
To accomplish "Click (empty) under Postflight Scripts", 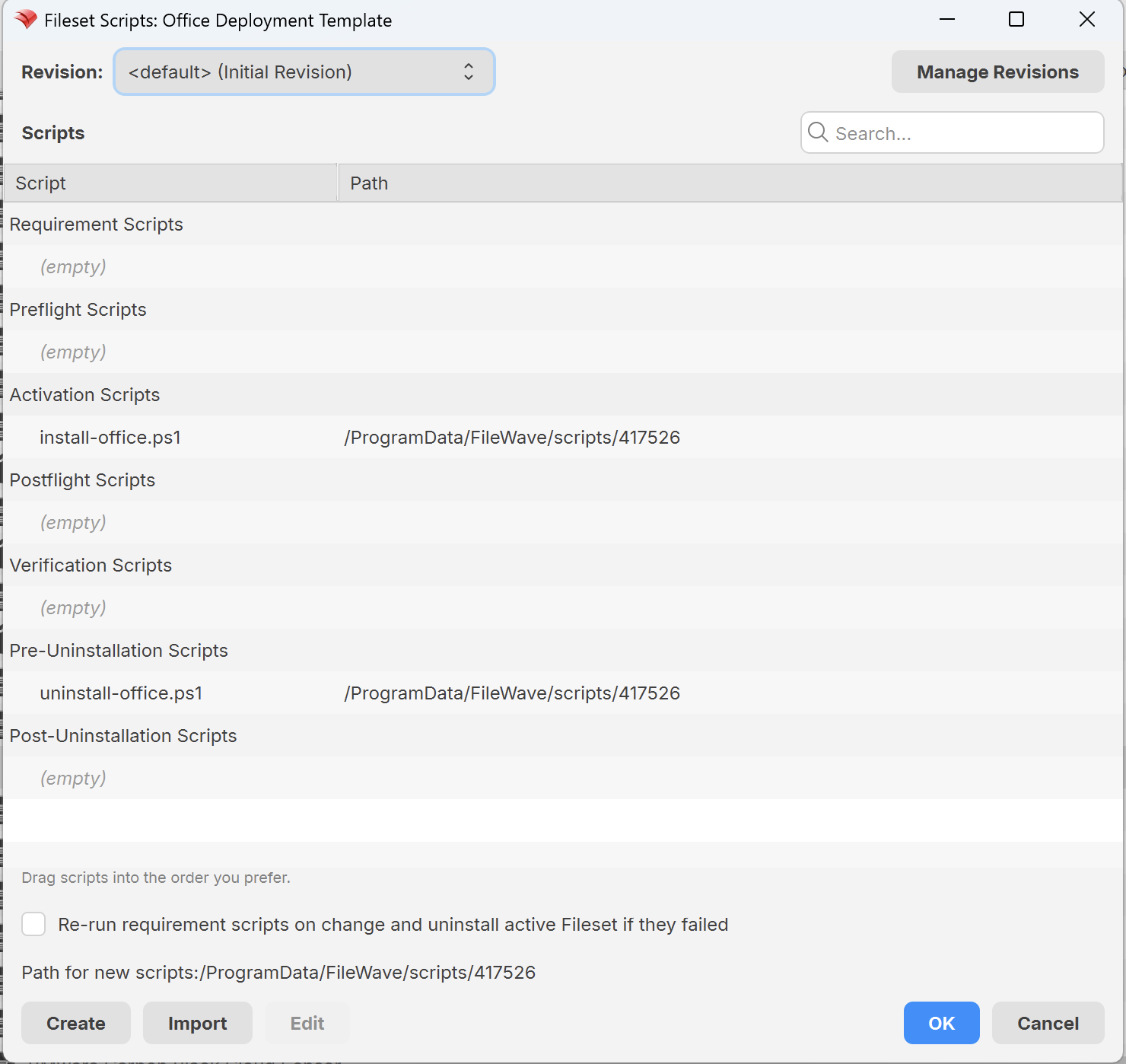I will (x=73, y=523).
